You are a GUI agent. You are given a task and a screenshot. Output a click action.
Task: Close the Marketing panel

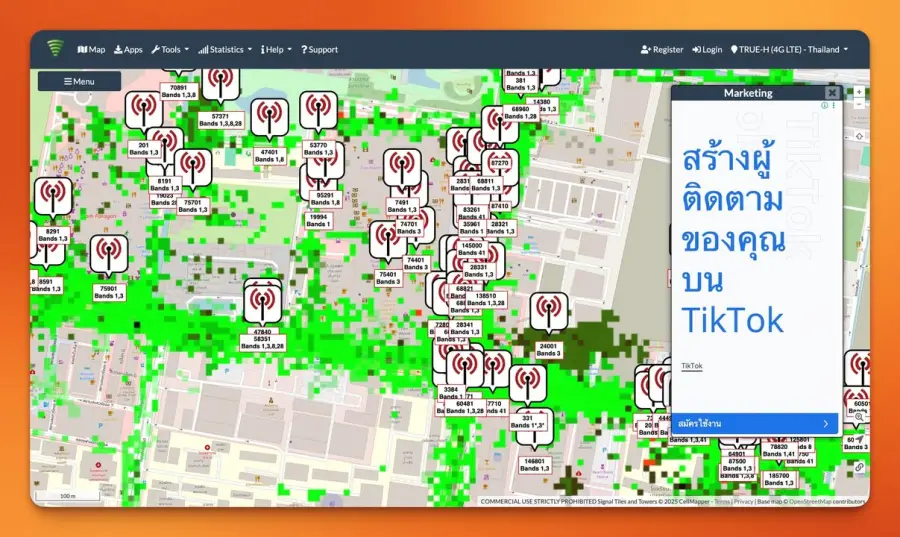pos(832,92)
